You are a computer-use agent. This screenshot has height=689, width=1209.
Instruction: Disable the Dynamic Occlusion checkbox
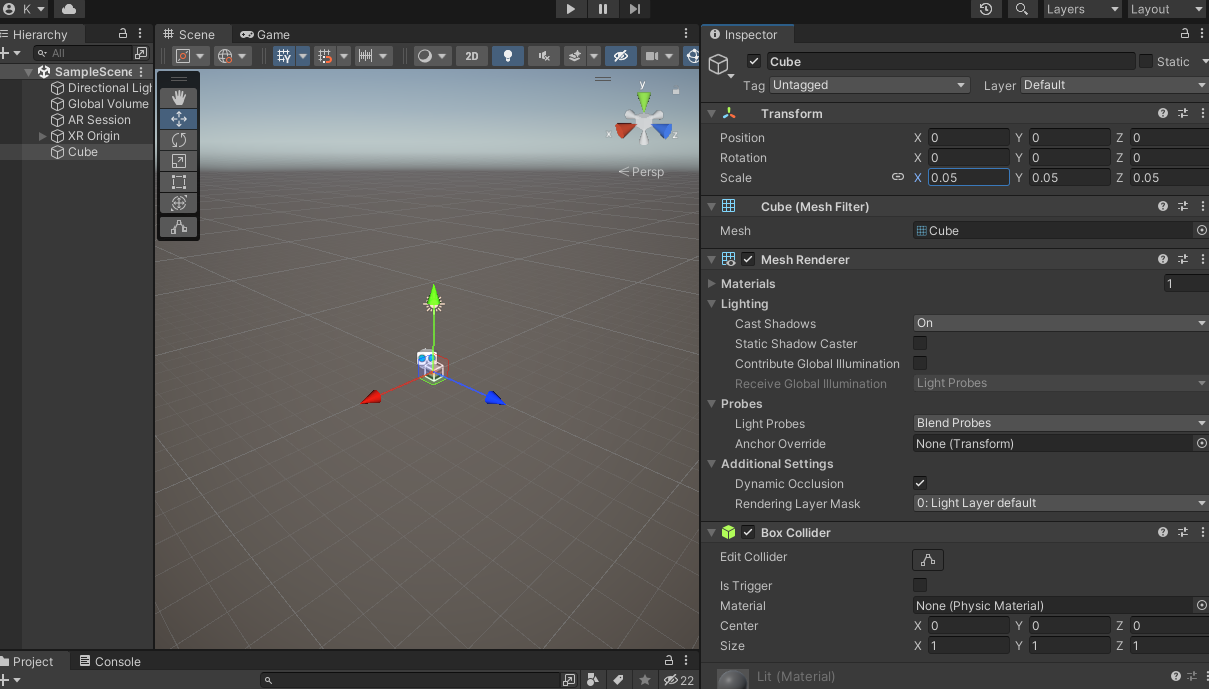click(920, 483)
